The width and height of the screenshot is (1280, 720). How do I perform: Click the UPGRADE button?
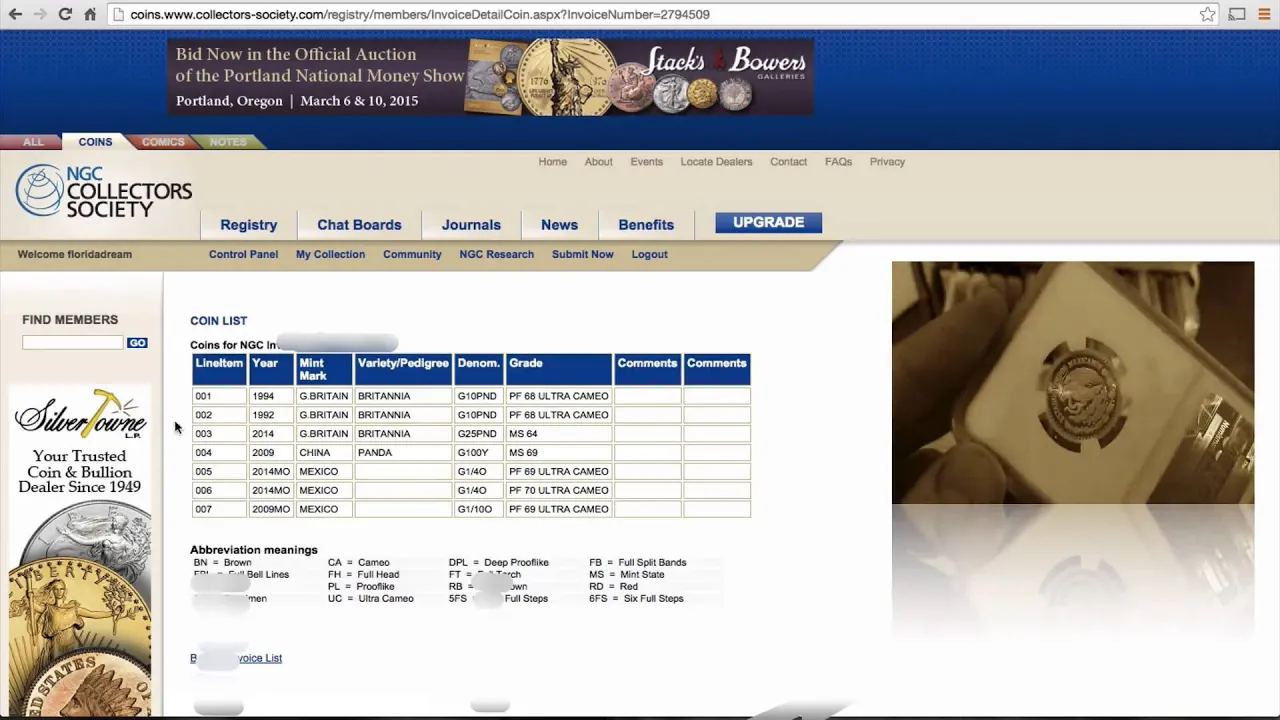pos(768,222)
